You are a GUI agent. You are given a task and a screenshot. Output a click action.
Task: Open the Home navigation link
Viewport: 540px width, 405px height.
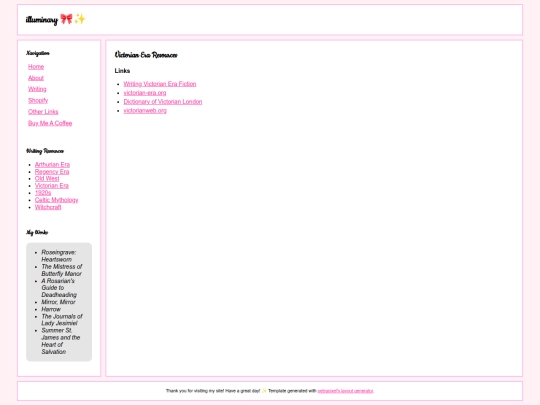pos(36,67)
